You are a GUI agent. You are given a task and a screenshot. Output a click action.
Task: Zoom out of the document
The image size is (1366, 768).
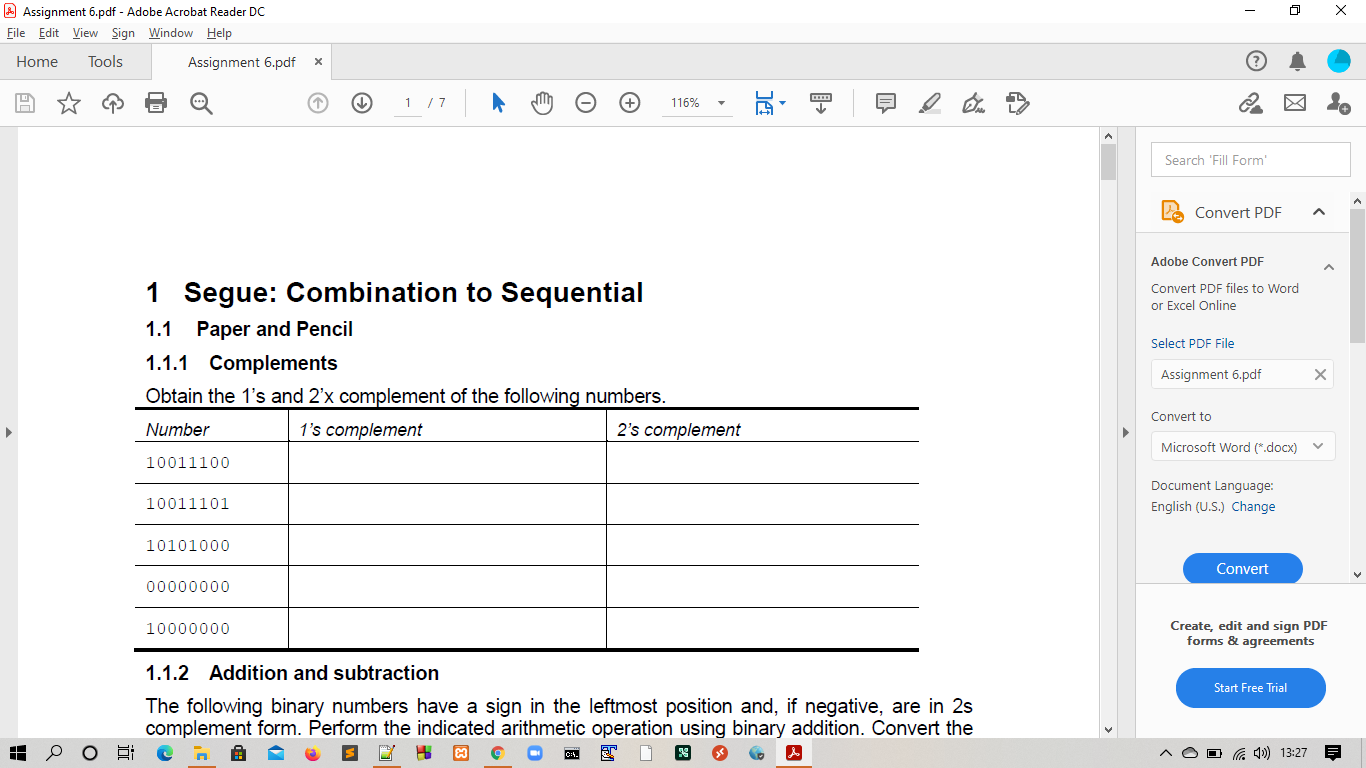(585, 103)
